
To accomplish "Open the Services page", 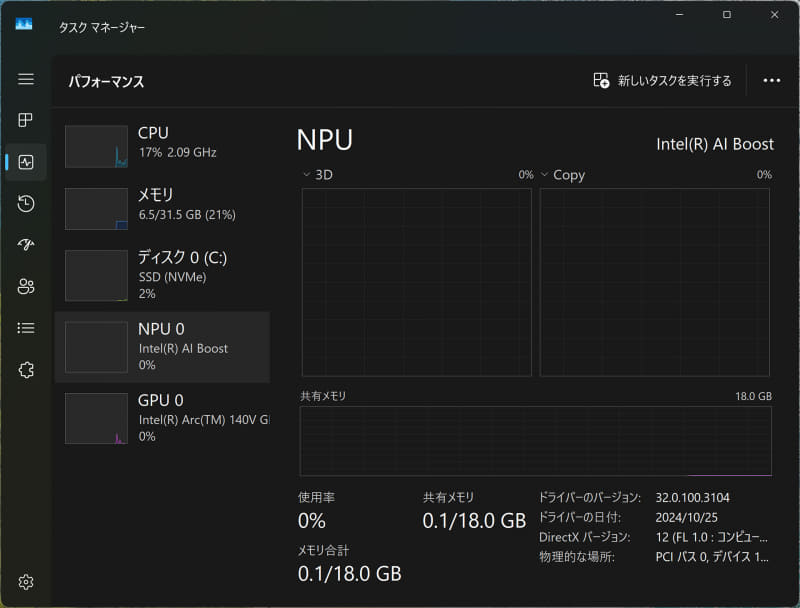I will 25,369.
